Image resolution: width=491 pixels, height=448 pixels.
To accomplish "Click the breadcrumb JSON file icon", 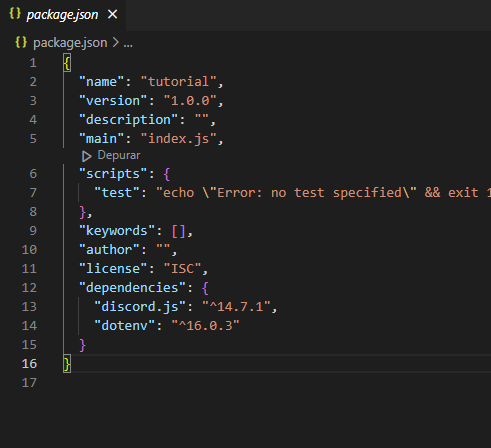I will (x=21, y=42).
